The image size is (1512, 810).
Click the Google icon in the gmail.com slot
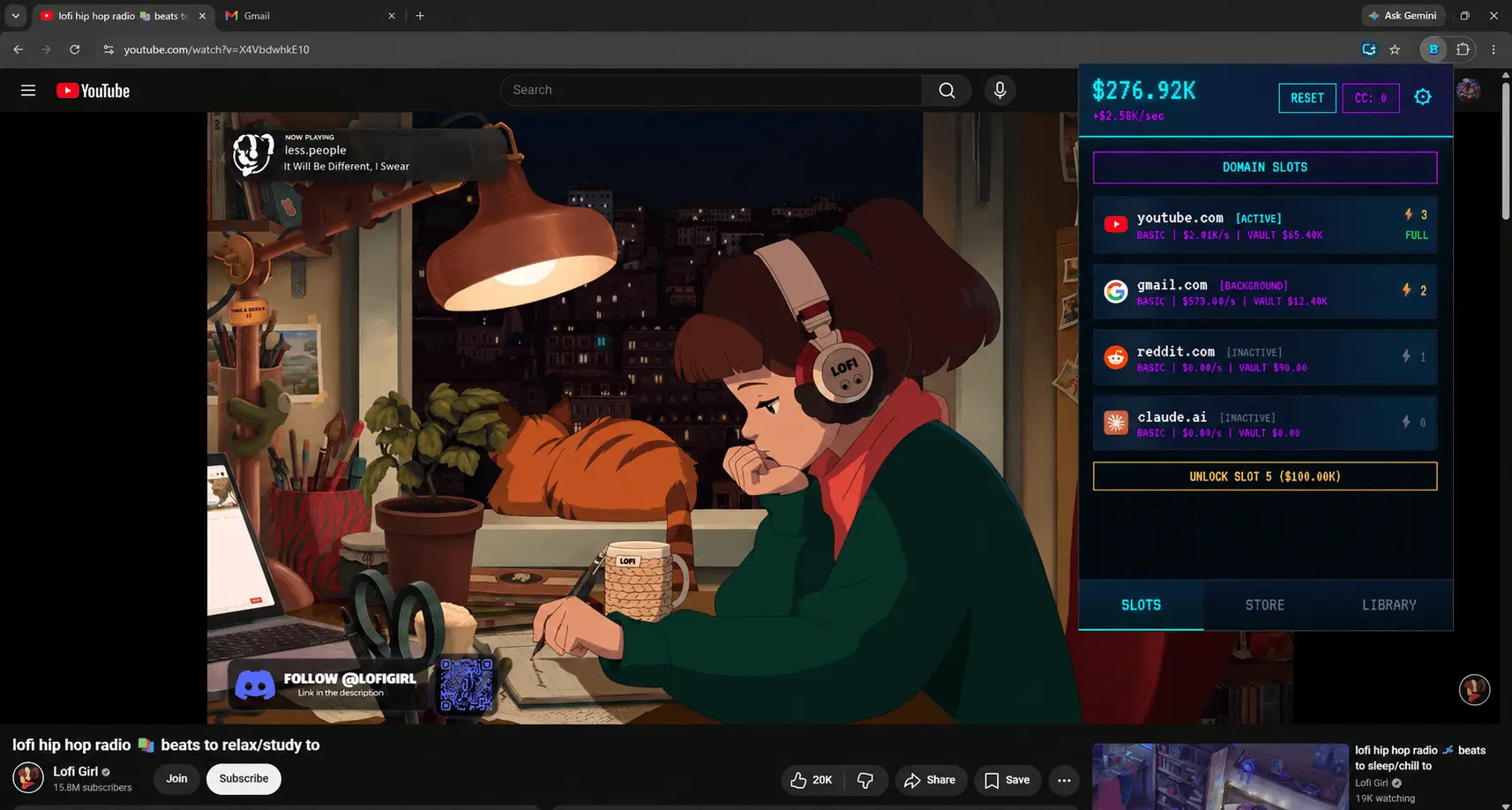pos(1116,291)
